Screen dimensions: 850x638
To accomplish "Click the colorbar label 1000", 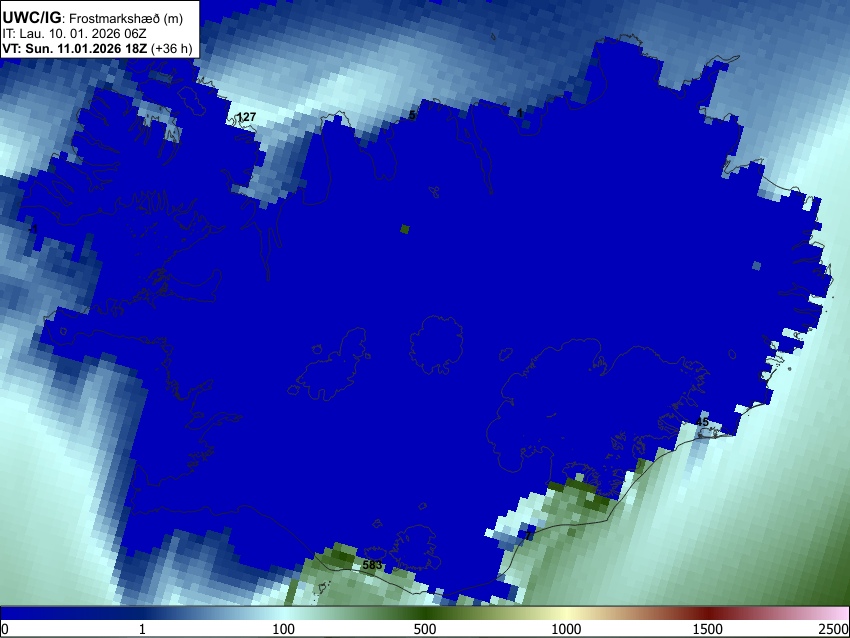I will tap(566, 629).
